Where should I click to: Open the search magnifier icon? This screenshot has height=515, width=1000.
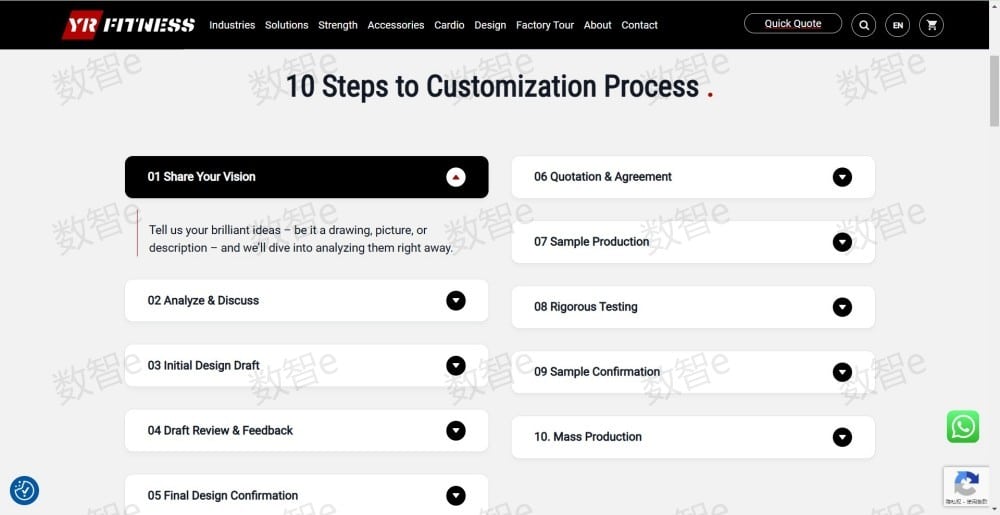coord(864,25)
